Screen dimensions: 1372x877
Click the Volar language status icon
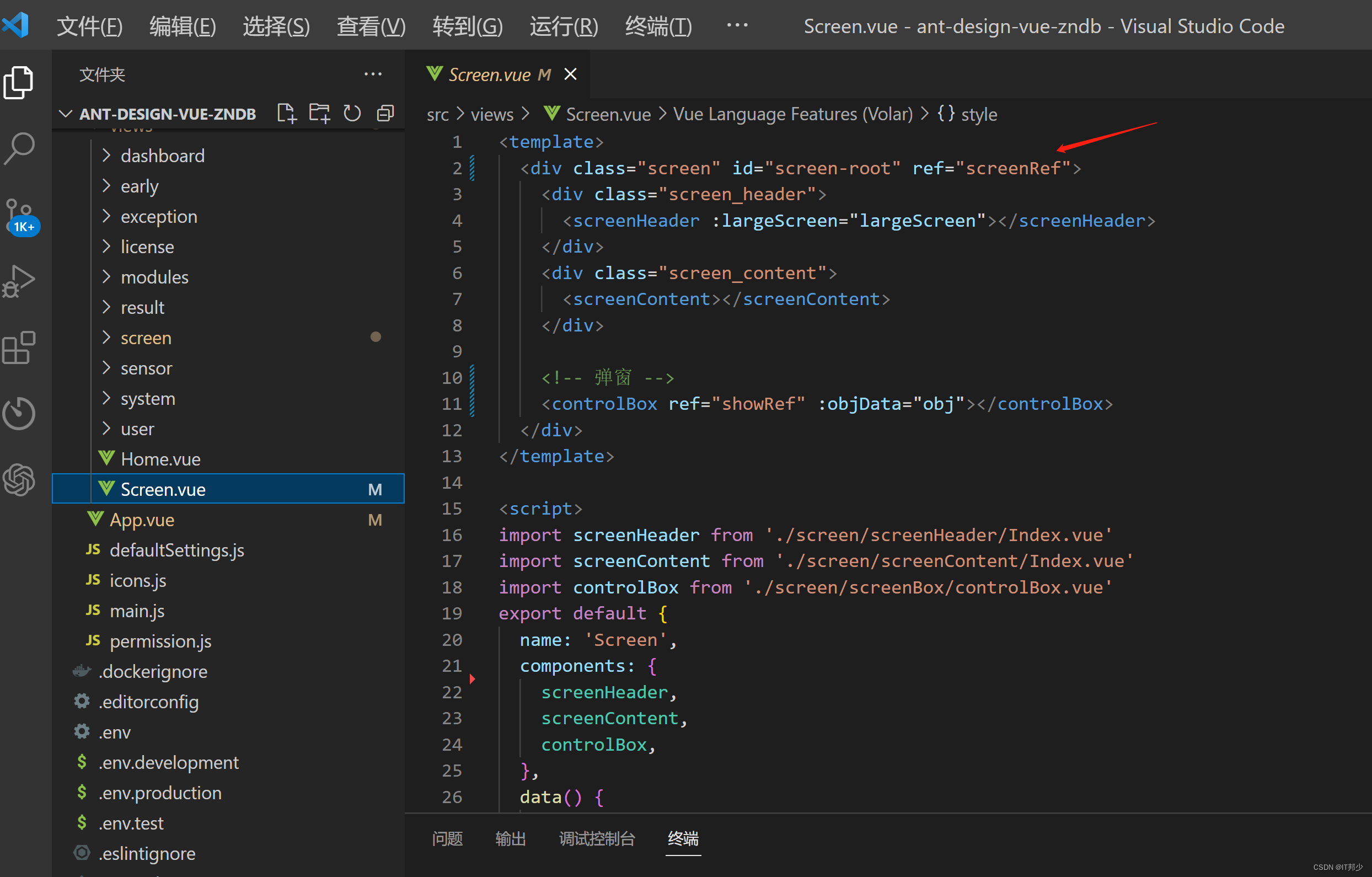[793, 113]
